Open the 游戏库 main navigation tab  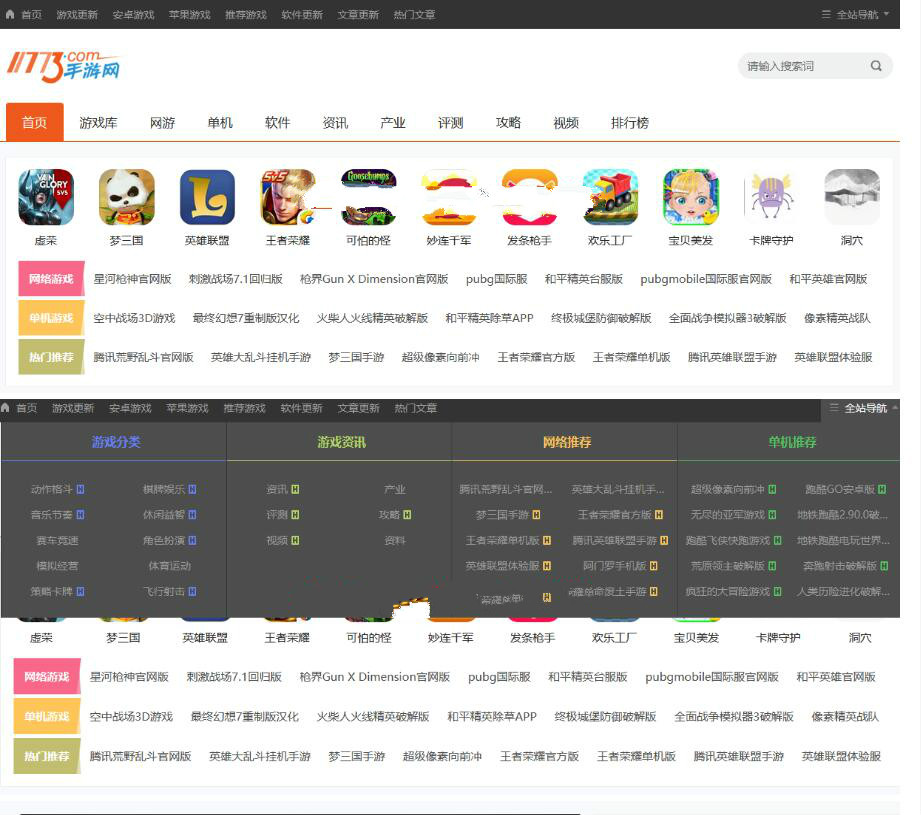98,123
